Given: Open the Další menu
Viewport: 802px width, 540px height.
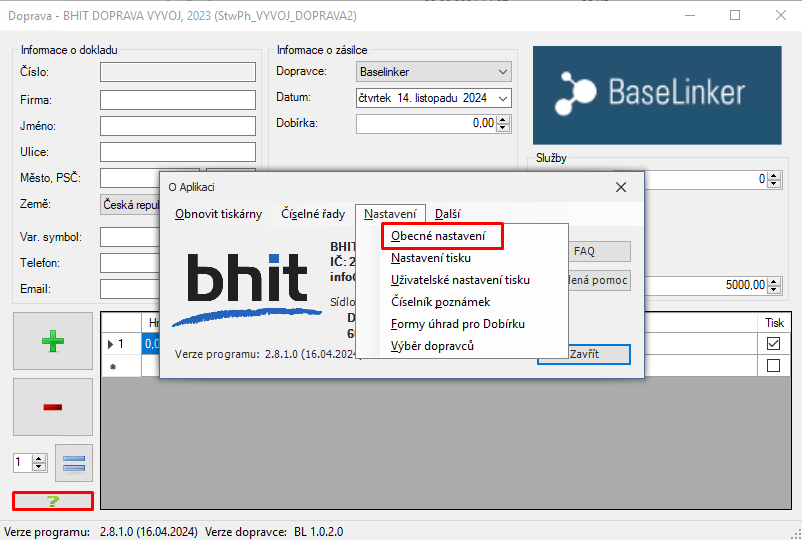Looking at the screenshot, I should pyautogui.click(x=448, y=214).
